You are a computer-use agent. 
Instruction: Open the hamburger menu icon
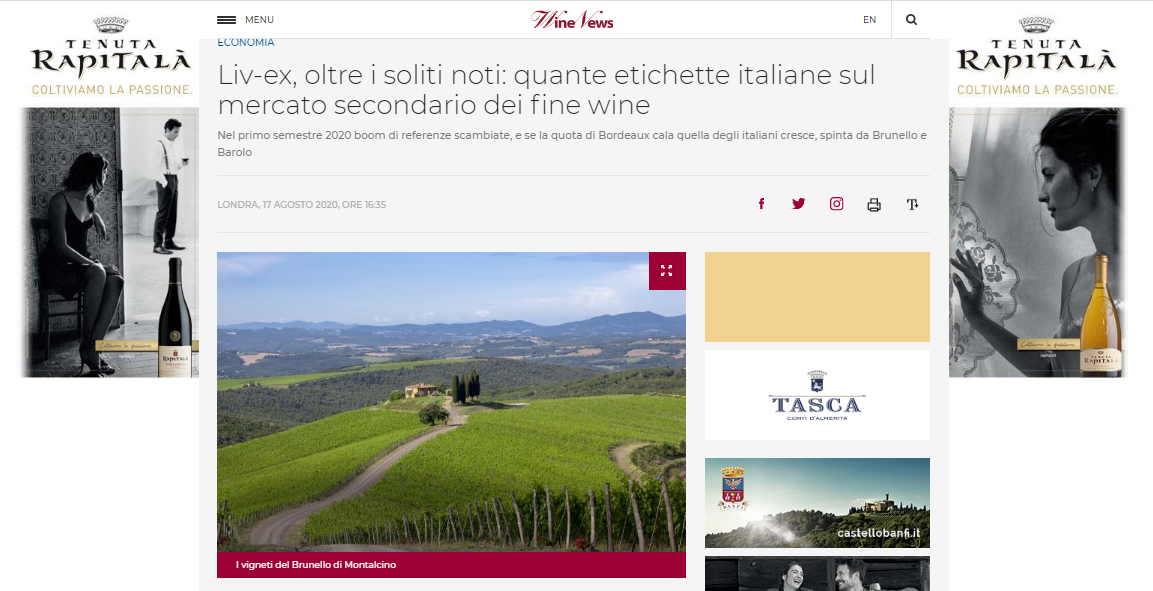tap(226, 20)
